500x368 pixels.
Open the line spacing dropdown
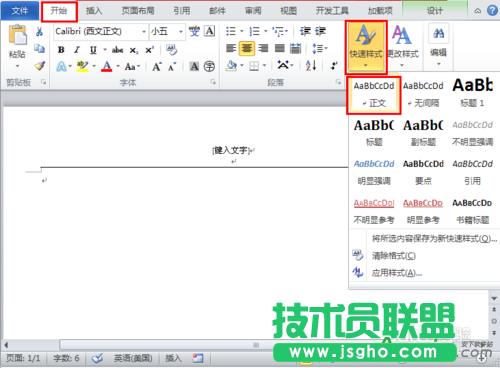(x=320, y=49)
